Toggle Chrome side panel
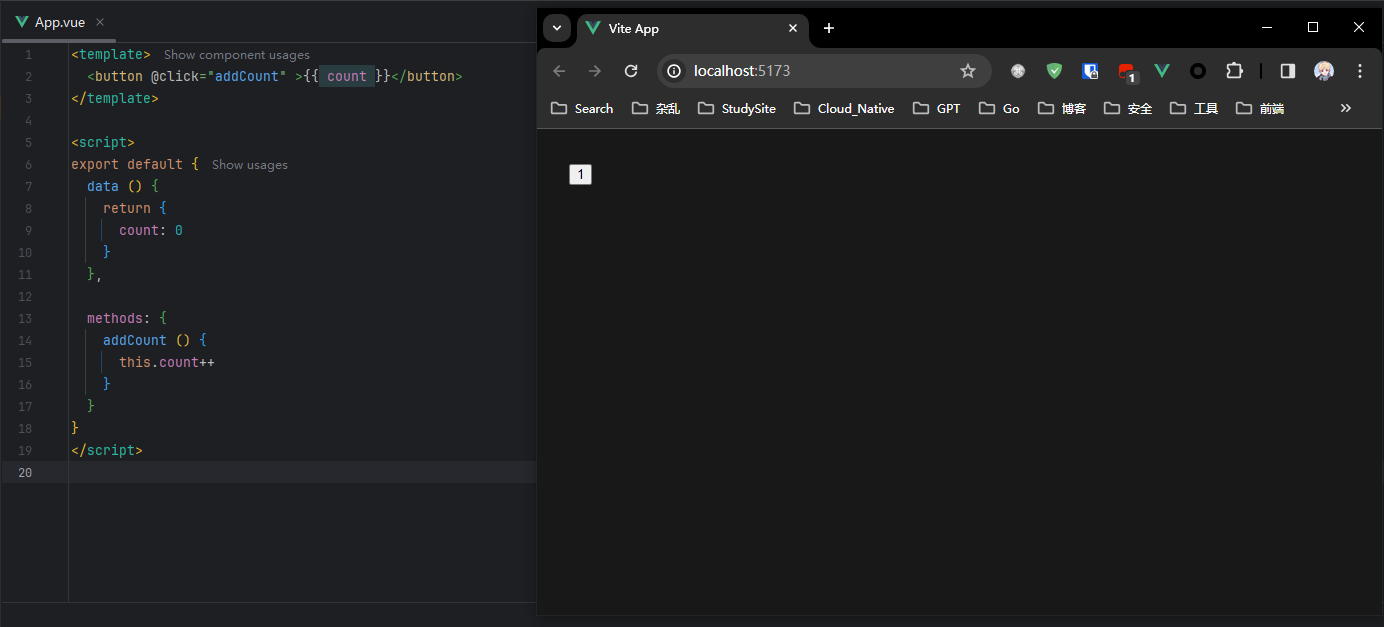This screenshot has height=627, width=1384. coord(1288,71)
